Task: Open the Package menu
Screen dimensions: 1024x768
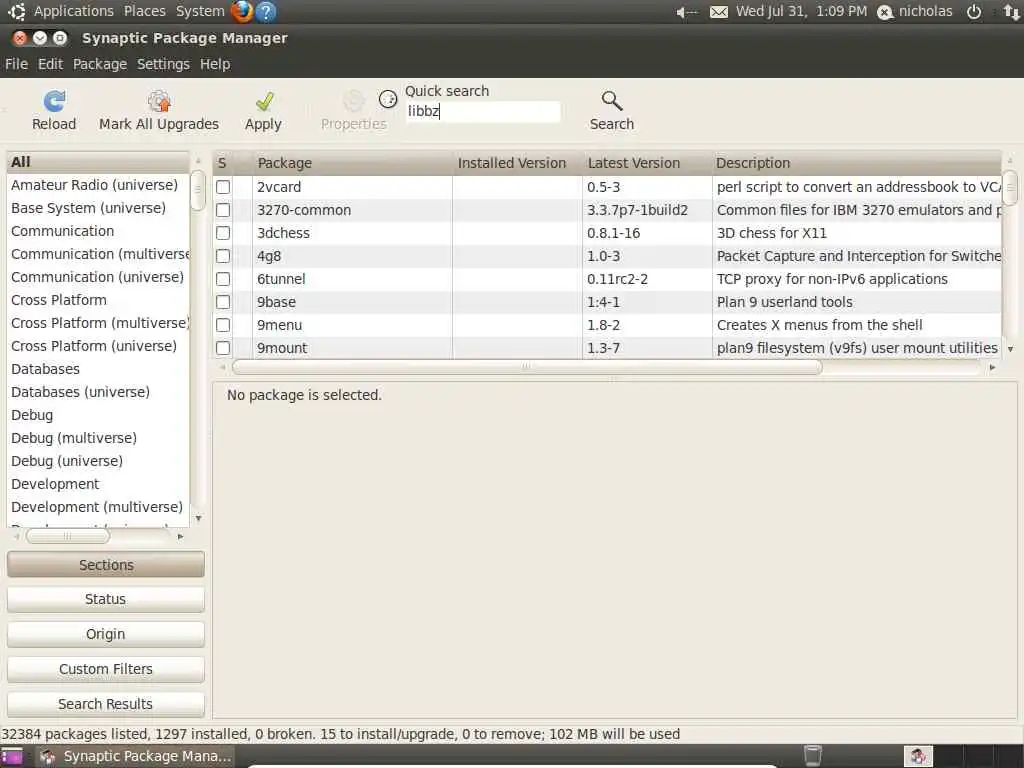Action: [x=100, y=64]
